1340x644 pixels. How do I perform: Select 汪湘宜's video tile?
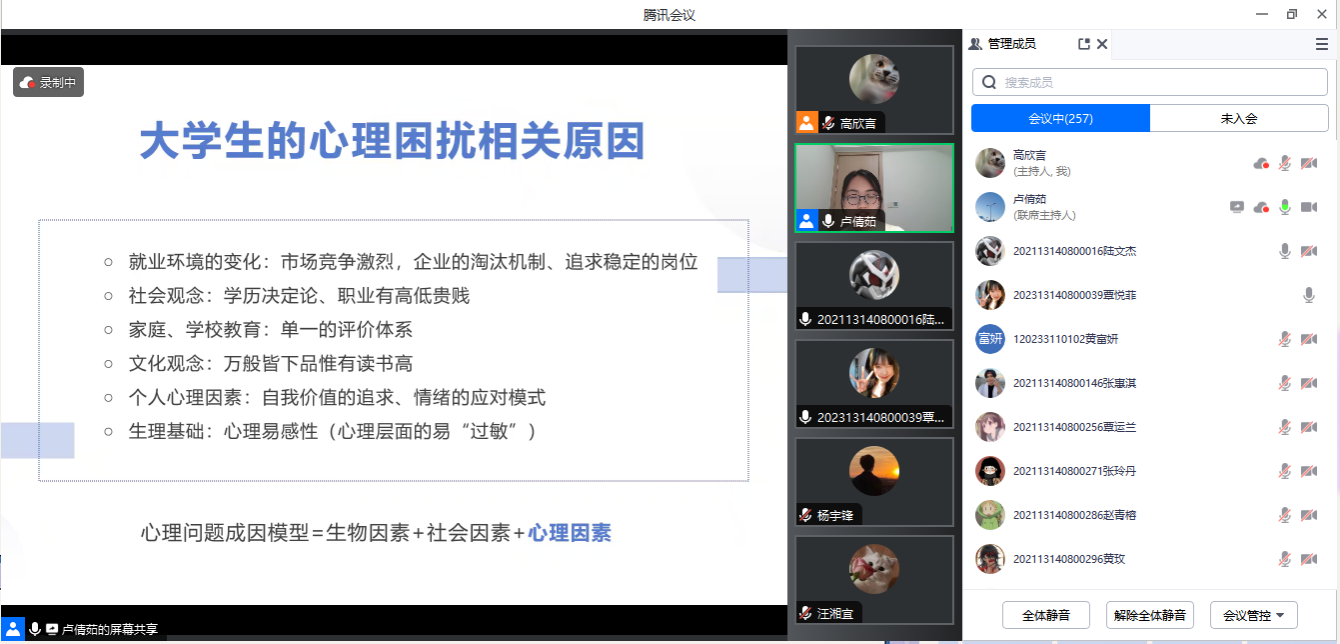pyautogui.click(x=874, y=578)
